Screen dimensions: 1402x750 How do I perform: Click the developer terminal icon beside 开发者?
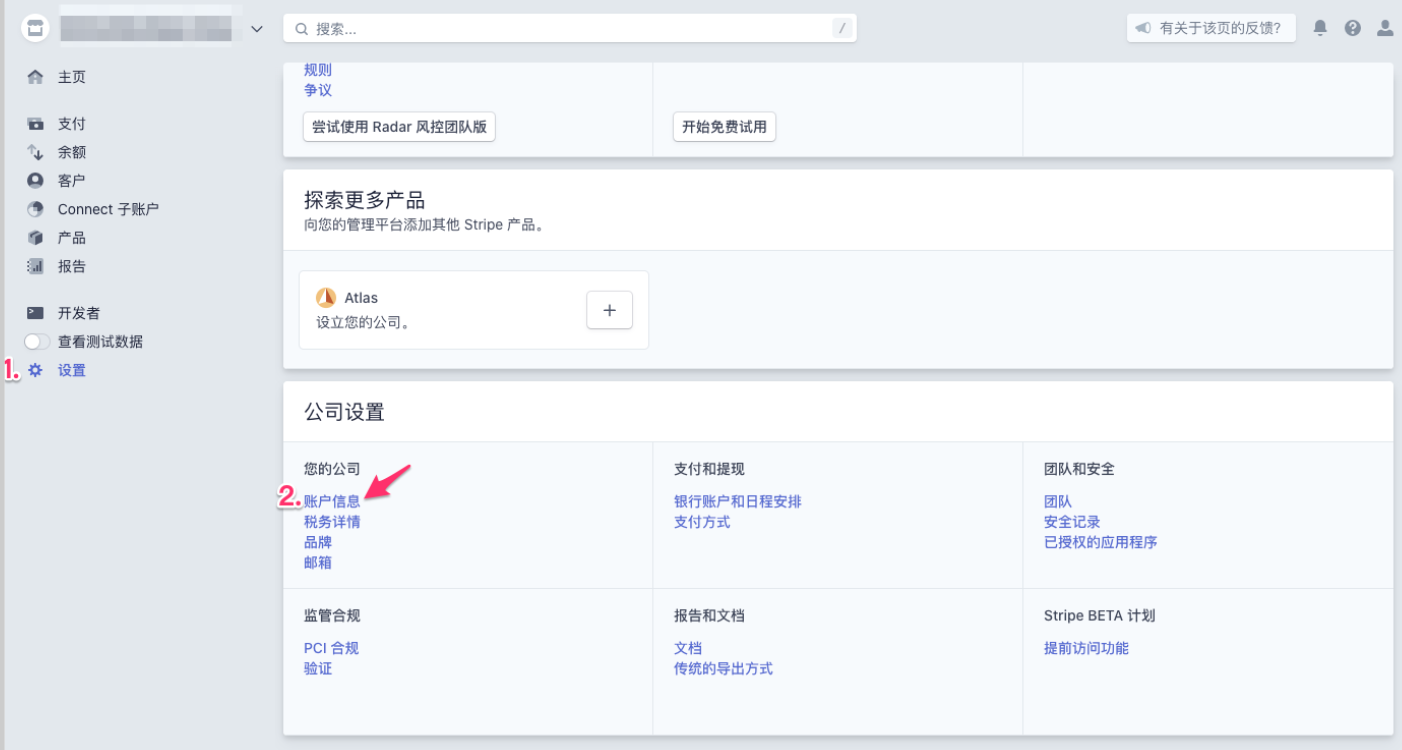coord(36,313)
